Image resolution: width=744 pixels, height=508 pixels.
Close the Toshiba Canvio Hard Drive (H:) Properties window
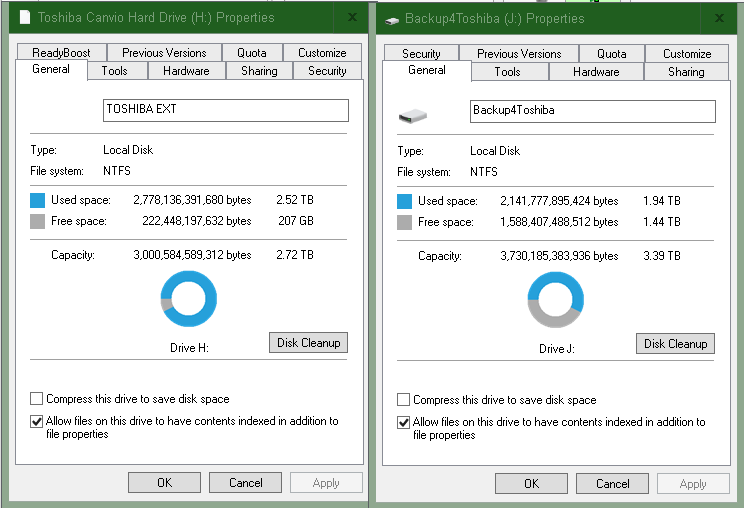click(x=352, y=18)
